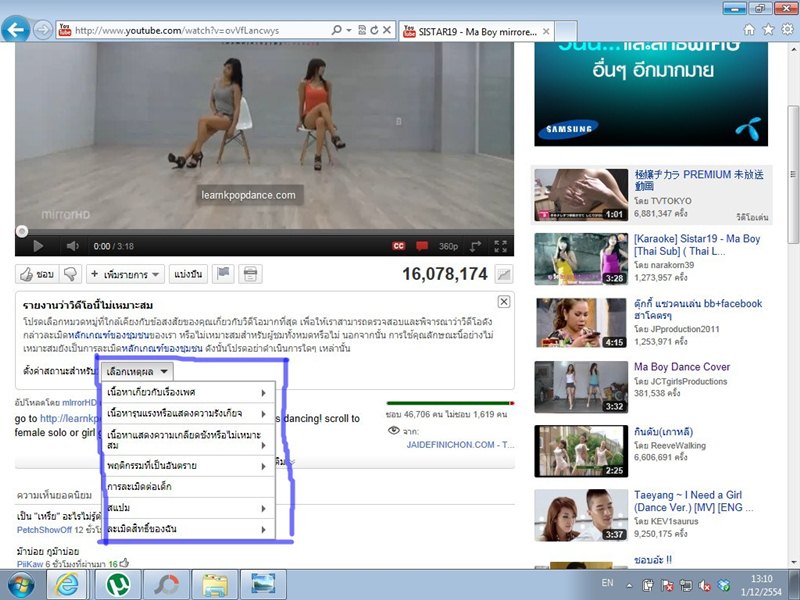Click the address bar search magnifier icon
The image size is (800, 600).
point(336,30)
